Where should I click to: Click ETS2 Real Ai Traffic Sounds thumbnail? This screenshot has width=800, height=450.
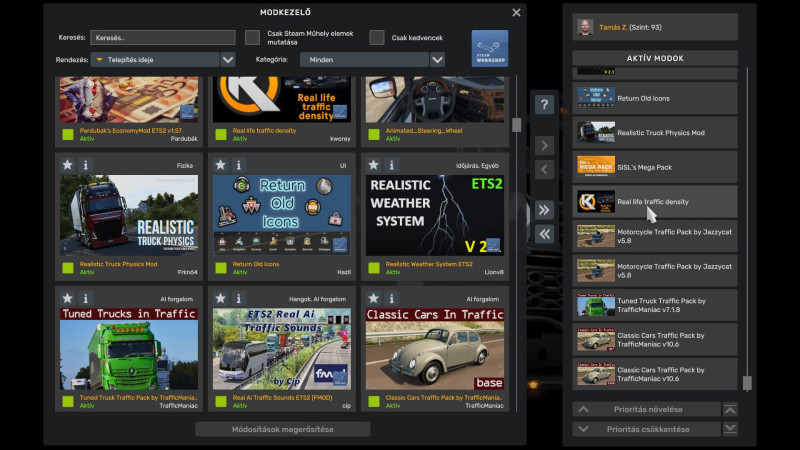[x=282, y=349]
